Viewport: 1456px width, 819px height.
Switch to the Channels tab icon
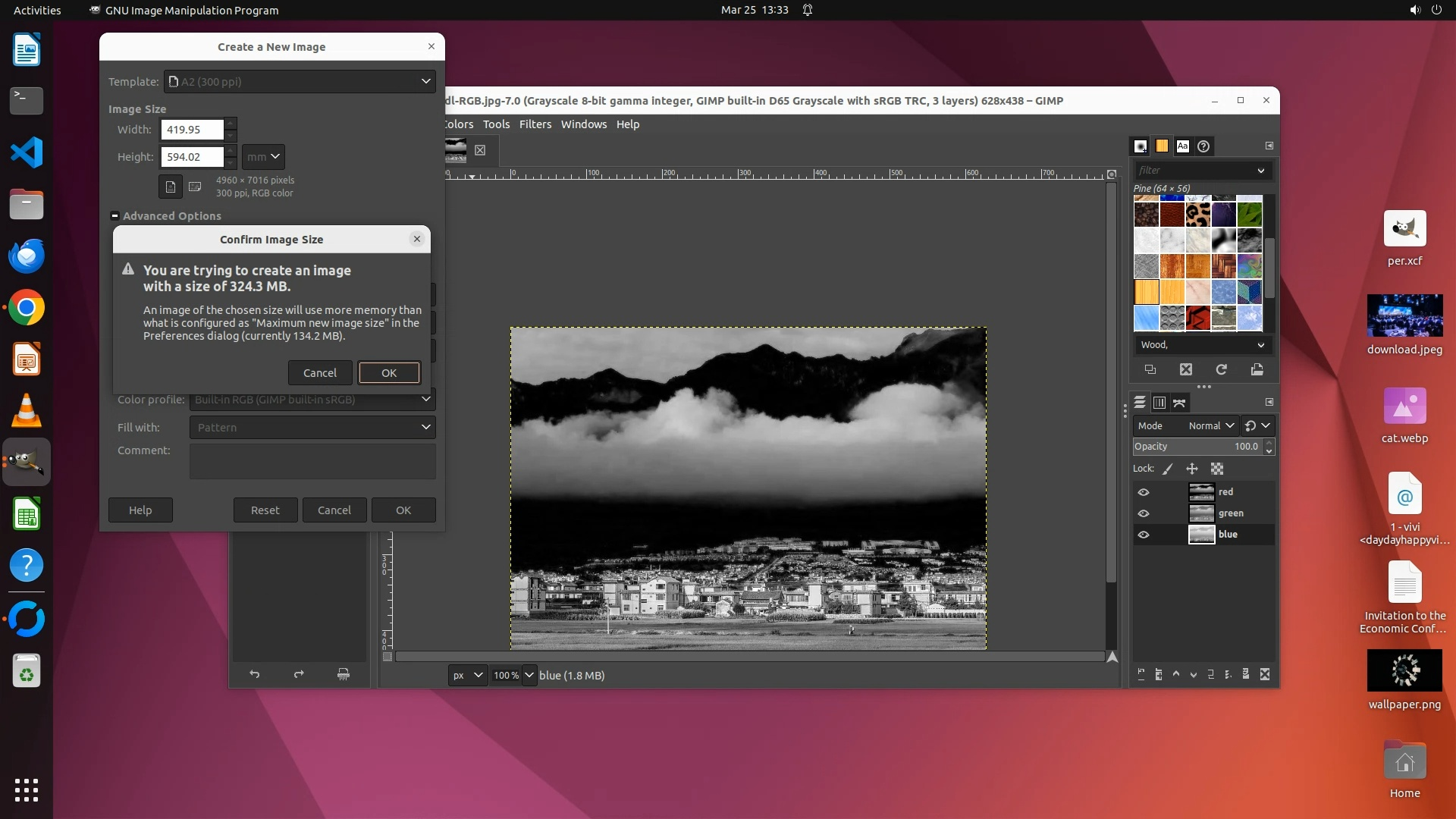(1159, 403)
